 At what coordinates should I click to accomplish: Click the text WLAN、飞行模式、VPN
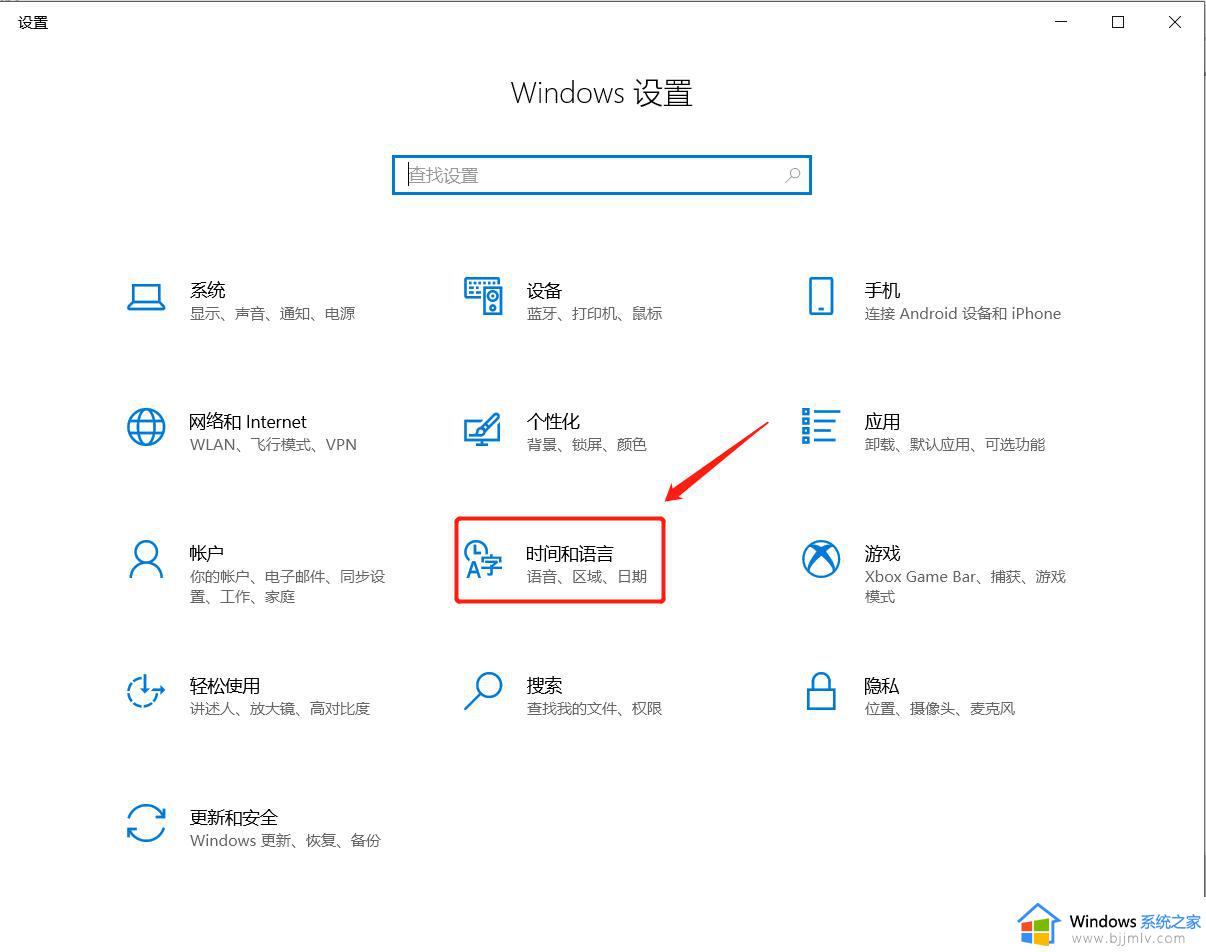click(x=273, y=444)
